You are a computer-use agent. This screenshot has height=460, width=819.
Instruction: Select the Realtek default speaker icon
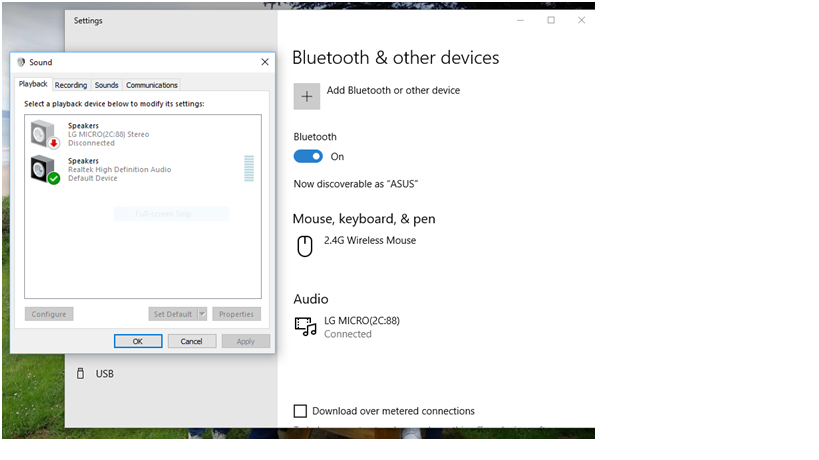pyautogui.click(x=45, y=170)
